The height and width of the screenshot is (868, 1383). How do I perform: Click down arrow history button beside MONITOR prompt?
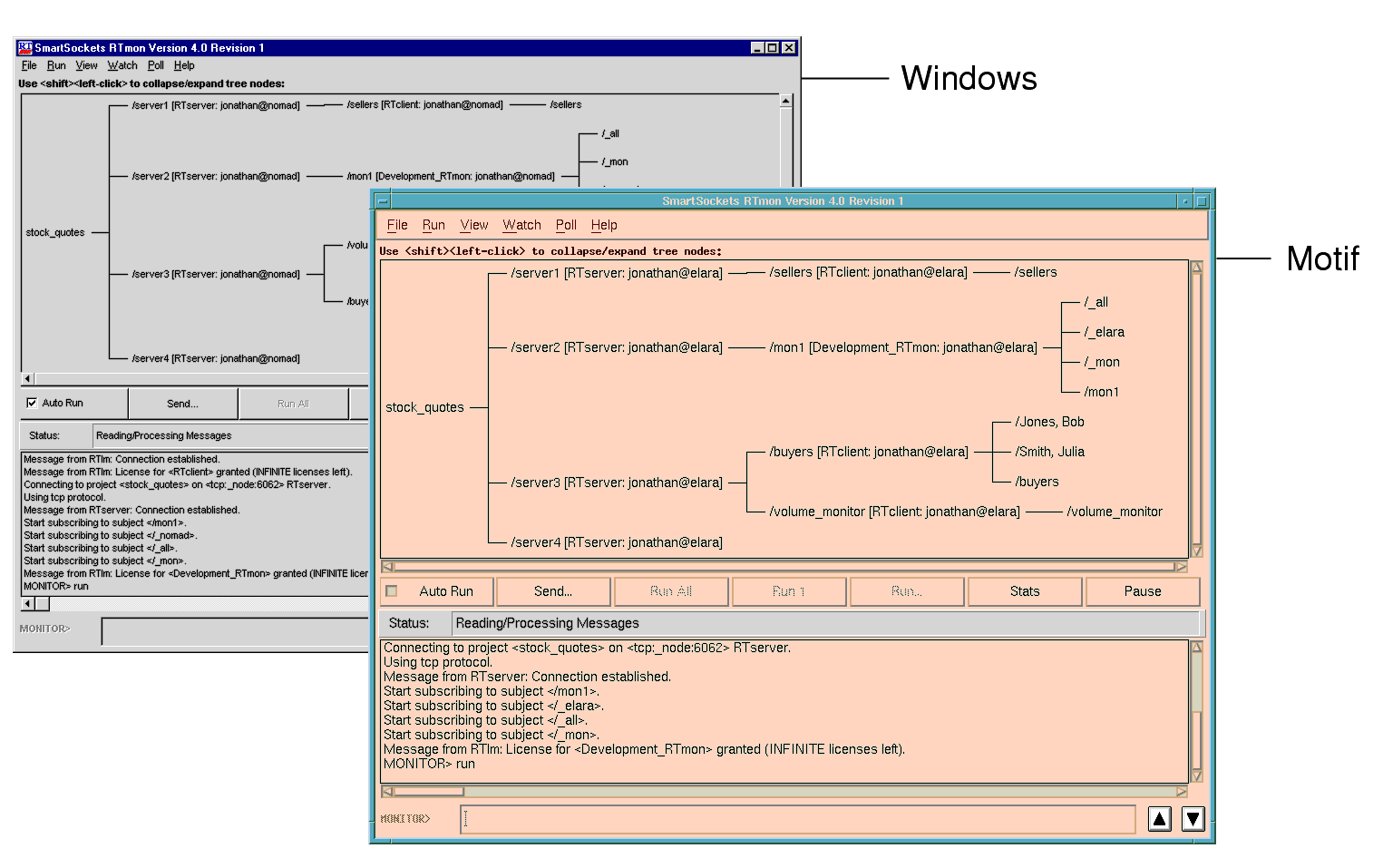click(x=1193, y=819)
